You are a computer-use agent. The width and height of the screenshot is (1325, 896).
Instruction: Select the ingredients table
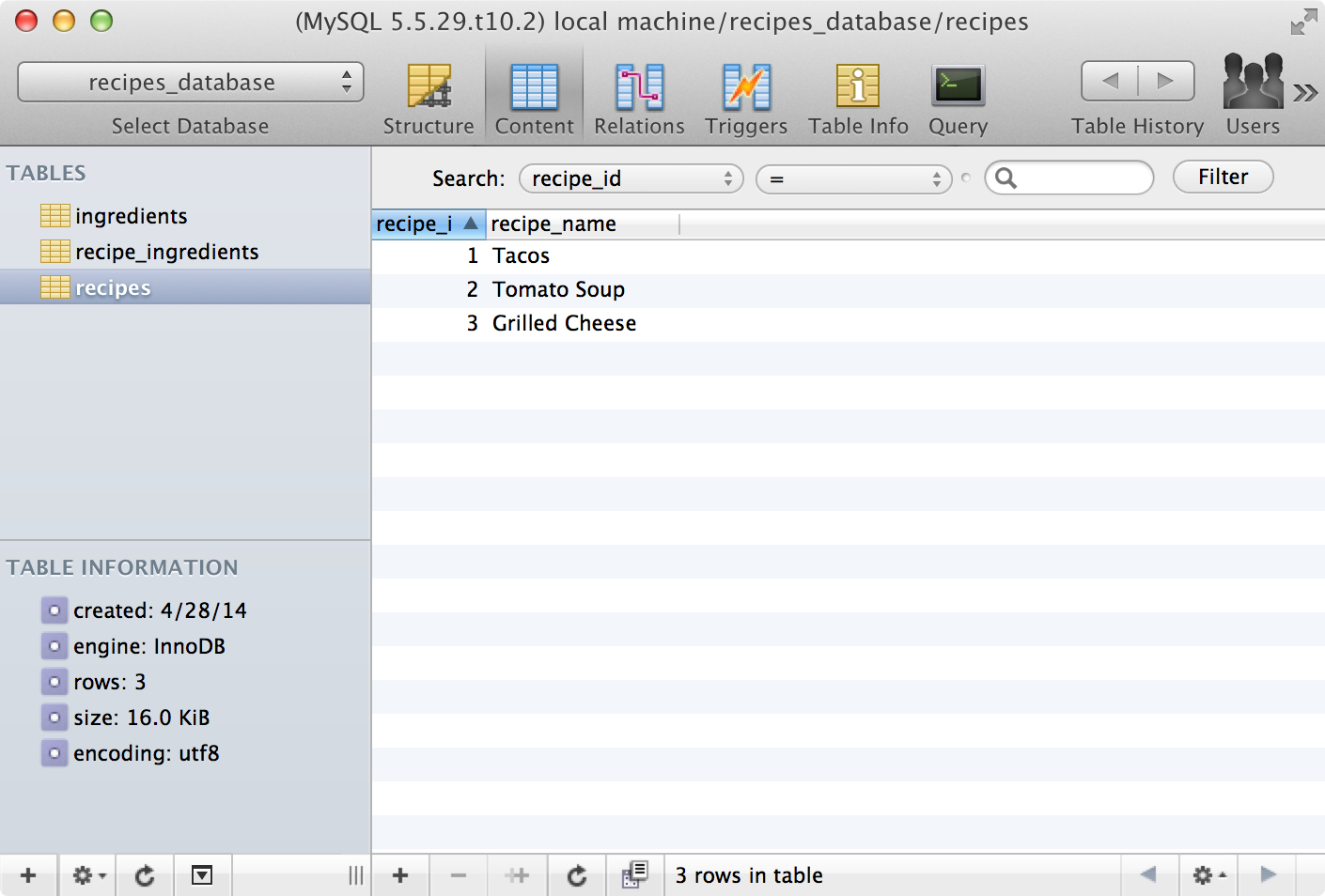point(185,216)
